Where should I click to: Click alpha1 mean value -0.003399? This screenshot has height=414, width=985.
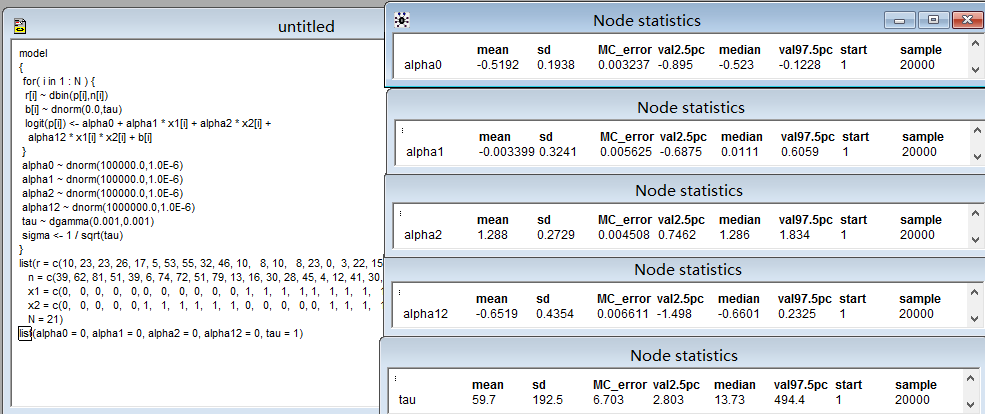[x=506, y=151]
